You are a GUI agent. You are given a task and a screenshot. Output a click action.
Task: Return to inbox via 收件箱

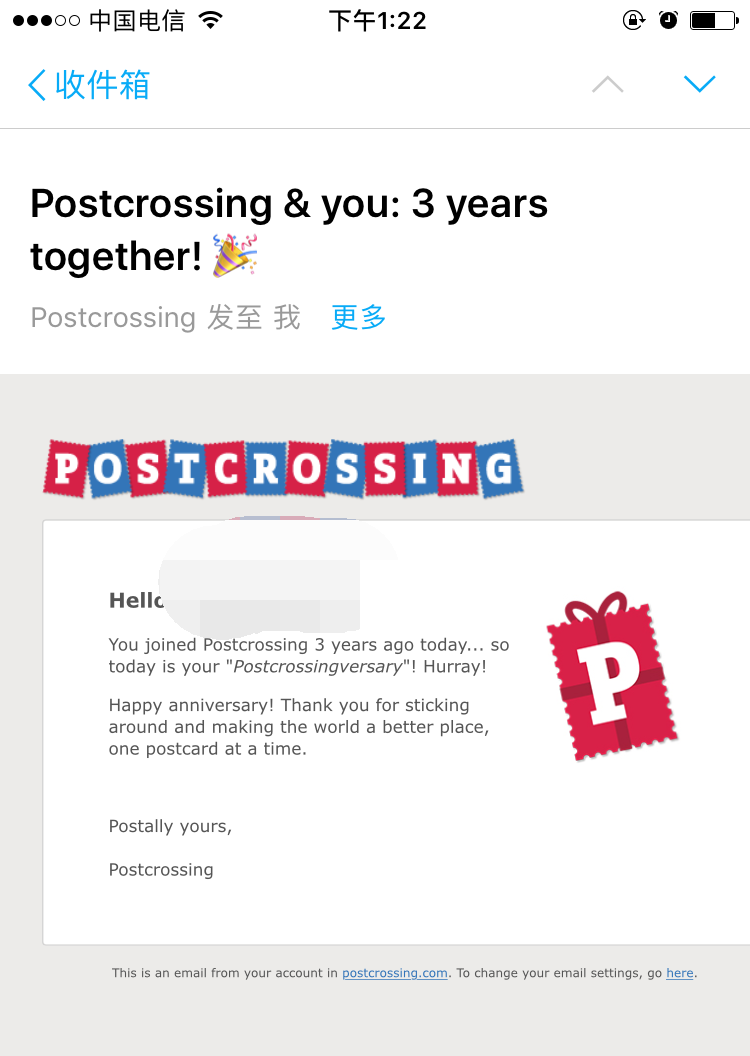(100, 84)
